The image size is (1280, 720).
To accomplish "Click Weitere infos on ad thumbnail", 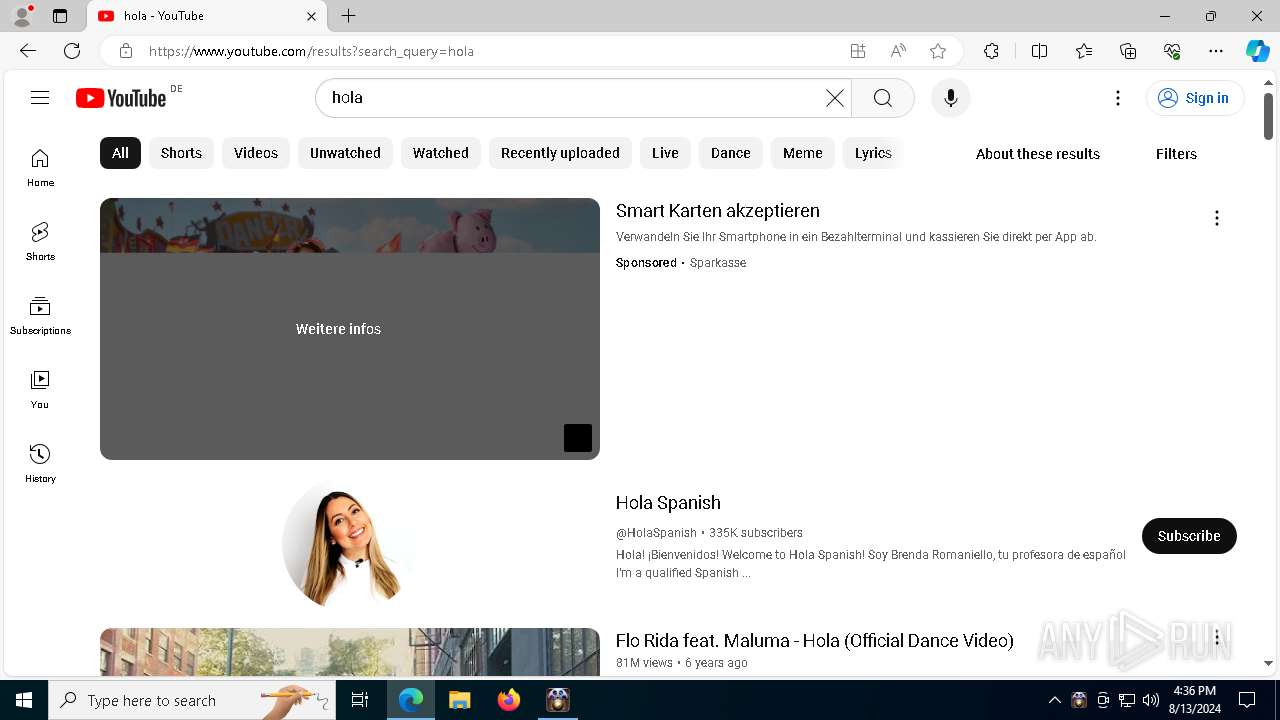I will (x=338, y=329).
